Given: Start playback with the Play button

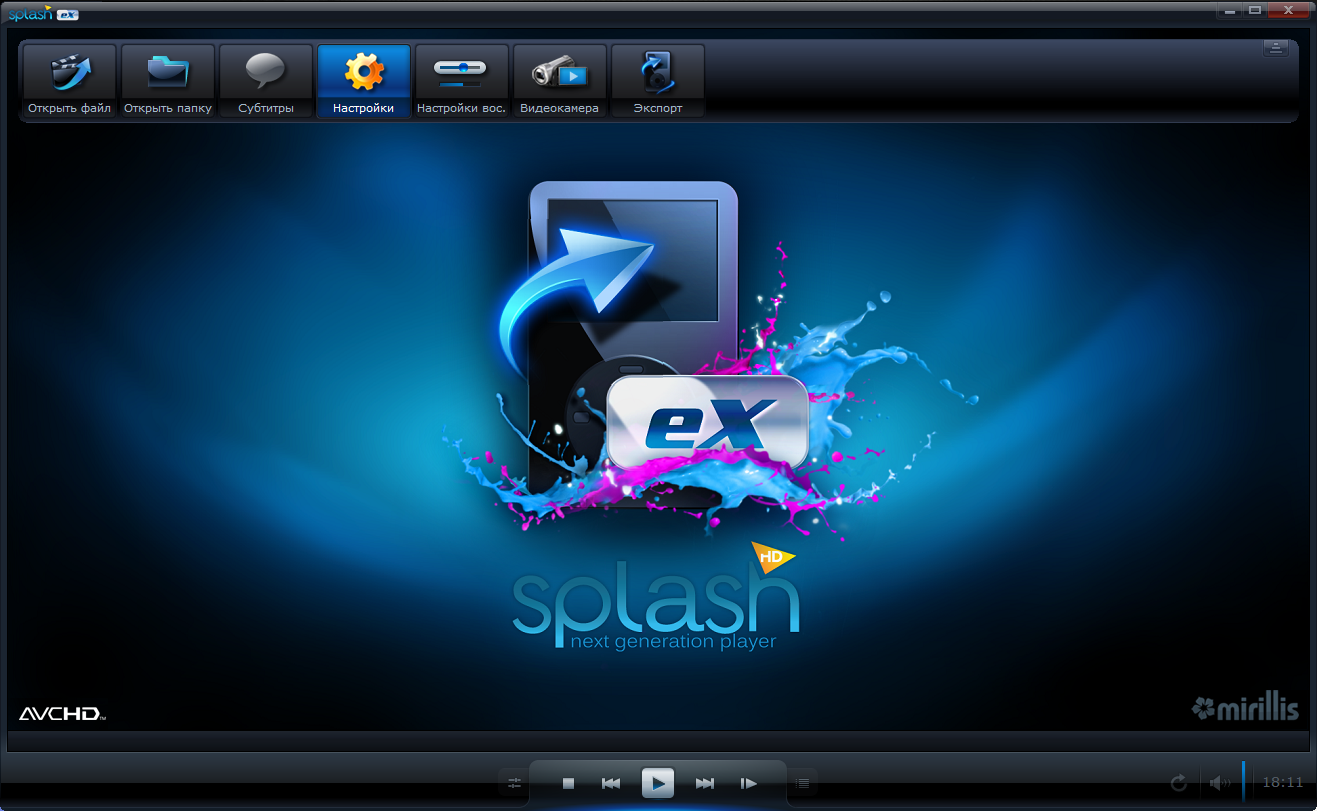Looking at the screenshot, I should (657, 783).
